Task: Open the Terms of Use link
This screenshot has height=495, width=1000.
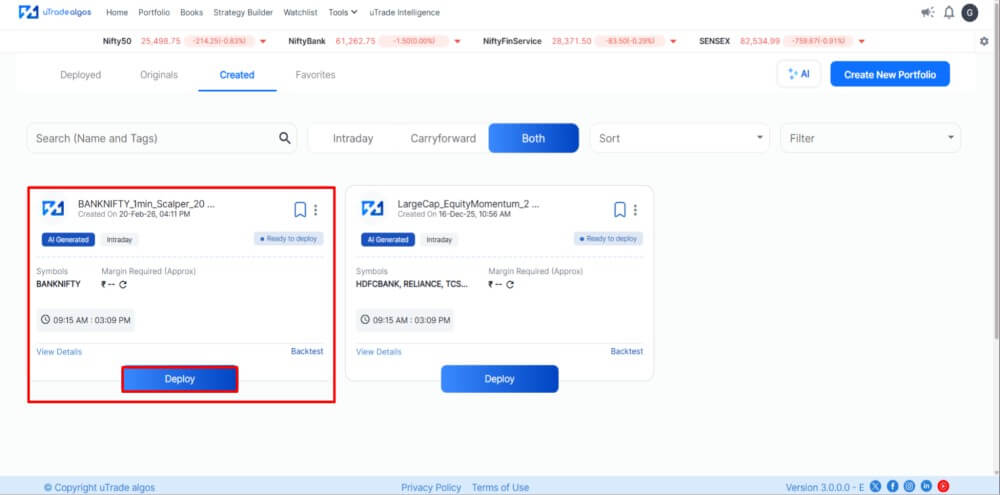Action: tap(501, 487)
